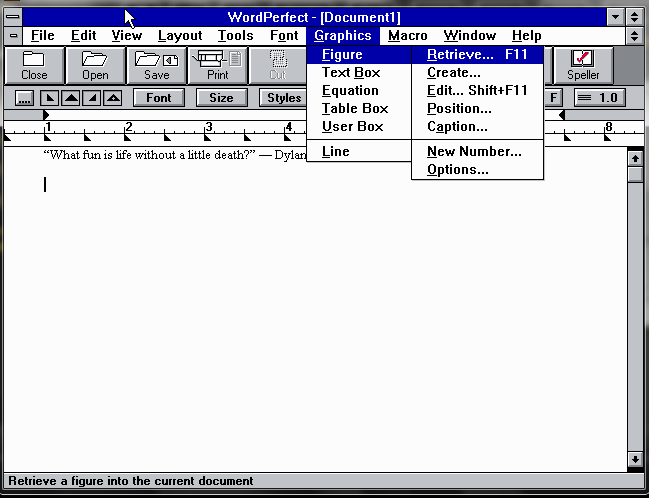Choose Retrieve... F11 in Figure submenu
This screenshot has height=498, width=649.
[x=477, y=55]
